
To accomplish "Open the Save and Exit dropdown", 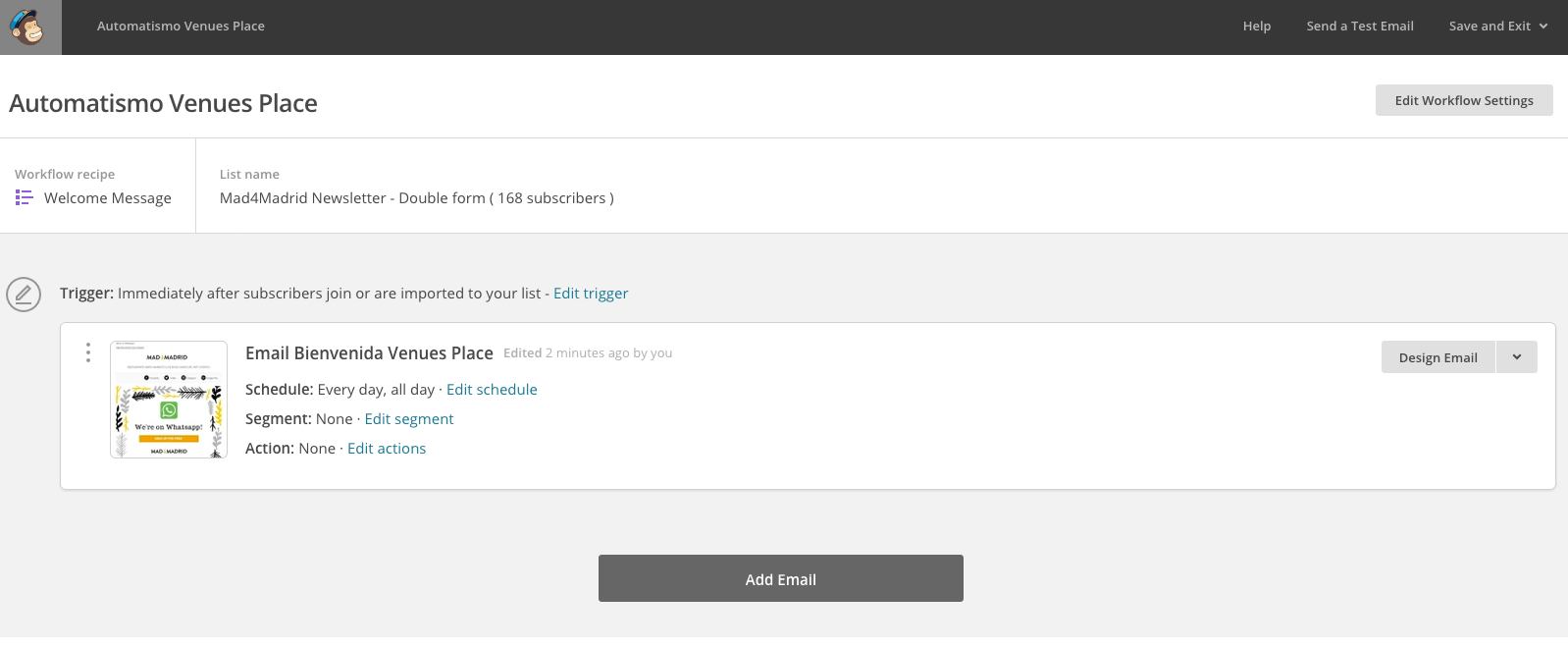I will click(1497, 27).
